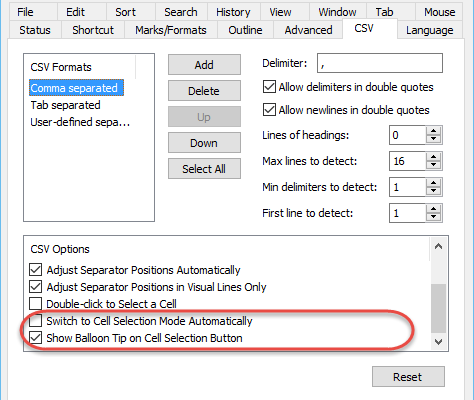Switch to the Advanced tab
Viewport: 474px width, 400px height.
coord(308,30)
